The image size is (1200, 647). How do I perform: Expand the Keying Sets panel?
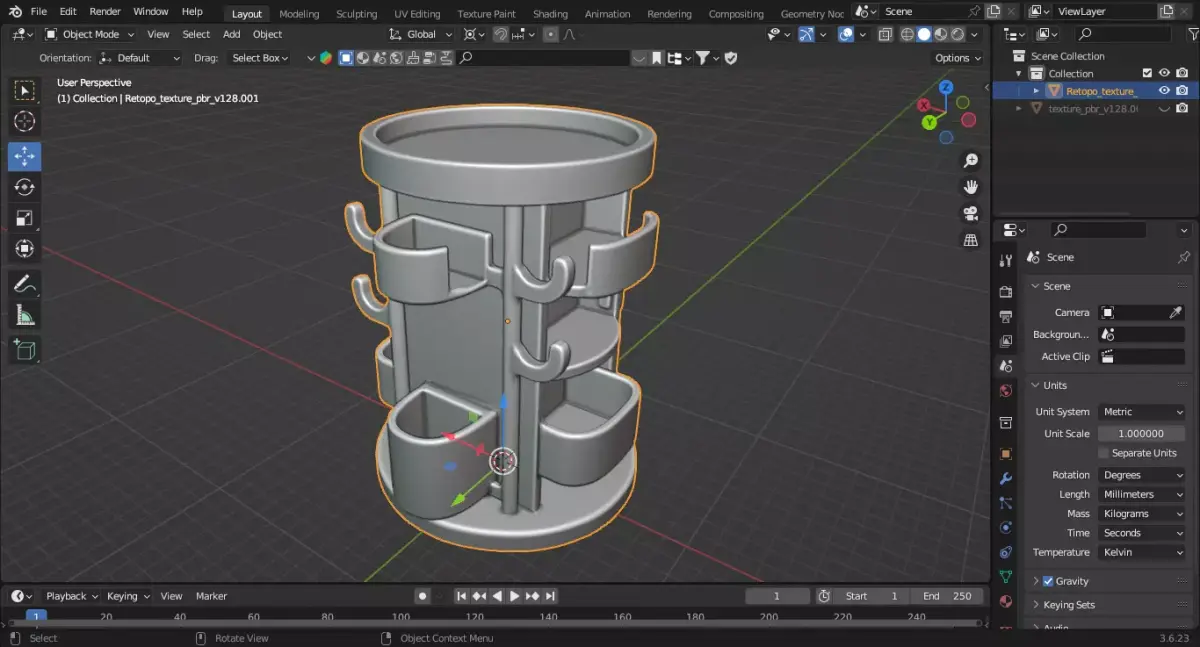click(x=1069, y=605)
